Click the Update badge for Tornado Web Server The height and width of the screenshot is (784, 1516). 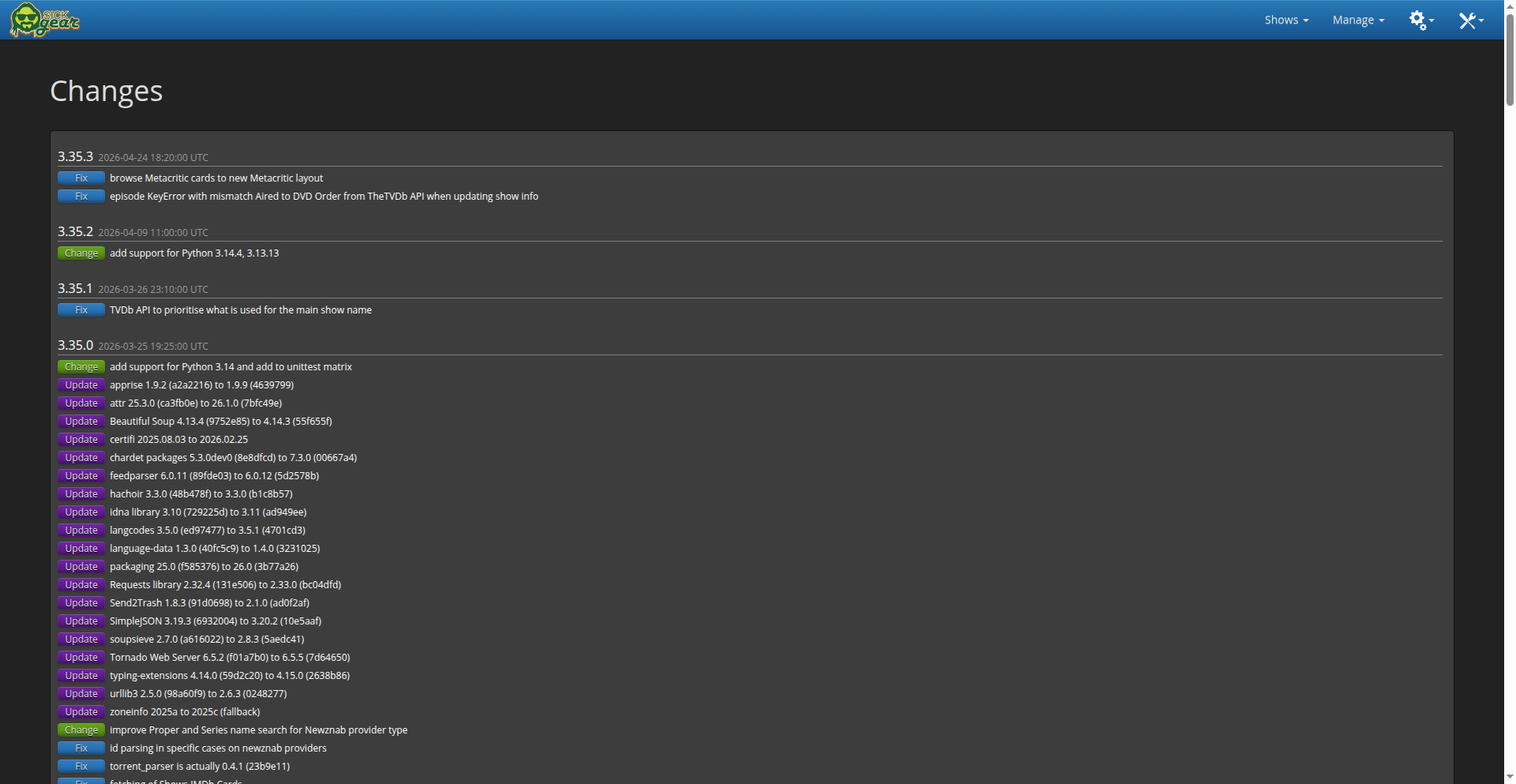point(81,658)
